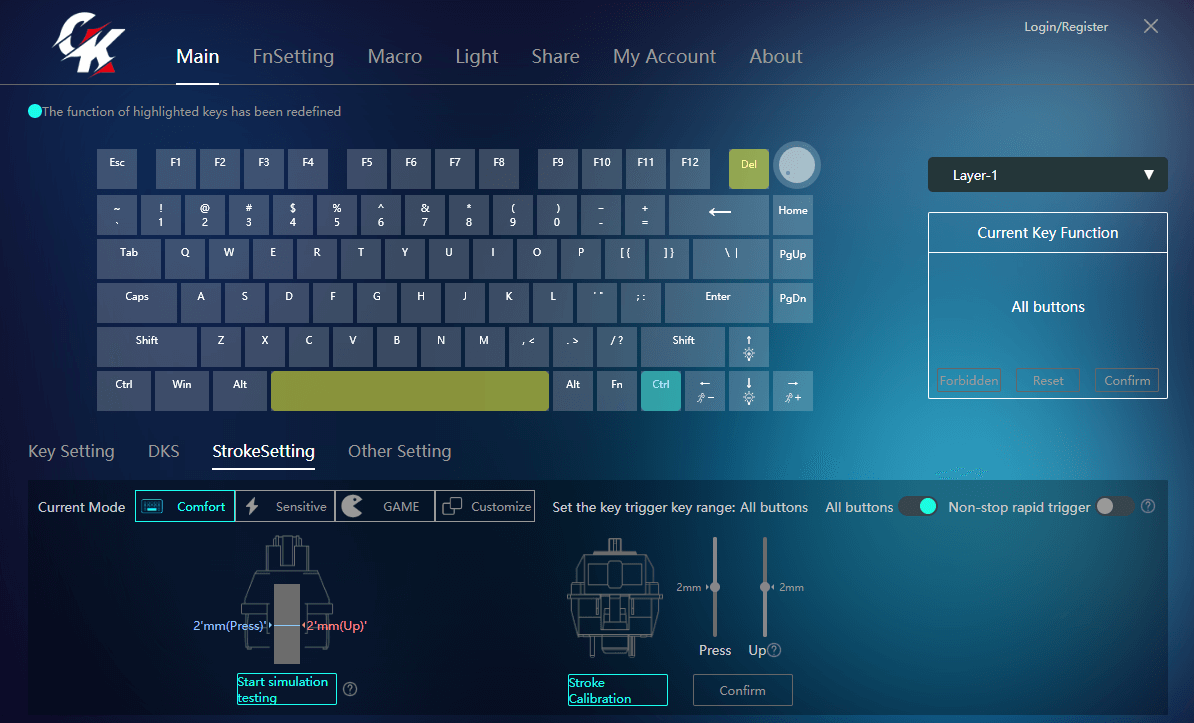This screenshot has height=723, width=1194.
Task: Click Confirm below the stroke sliders
Action: [x=742, y=690]
